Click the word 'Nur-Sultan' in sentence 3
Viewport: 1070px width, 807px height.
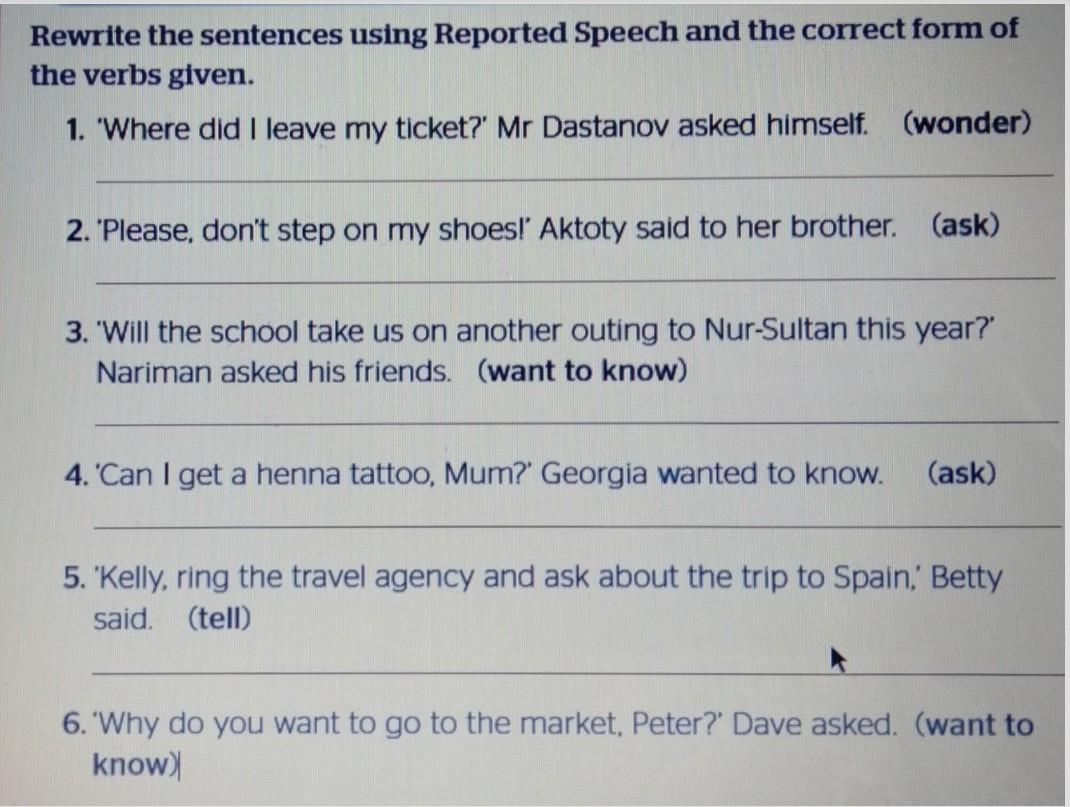point(775,330)
